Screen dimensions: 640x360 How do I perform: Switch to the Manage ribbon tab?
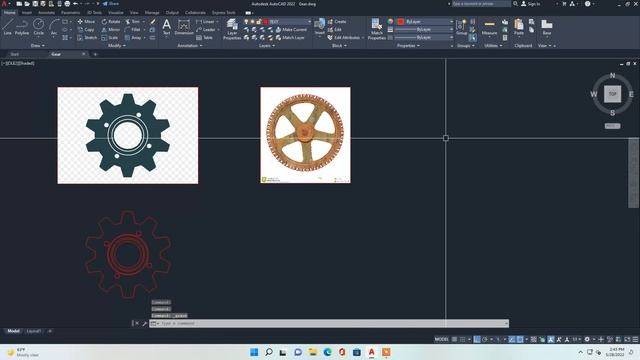(152, 13)
